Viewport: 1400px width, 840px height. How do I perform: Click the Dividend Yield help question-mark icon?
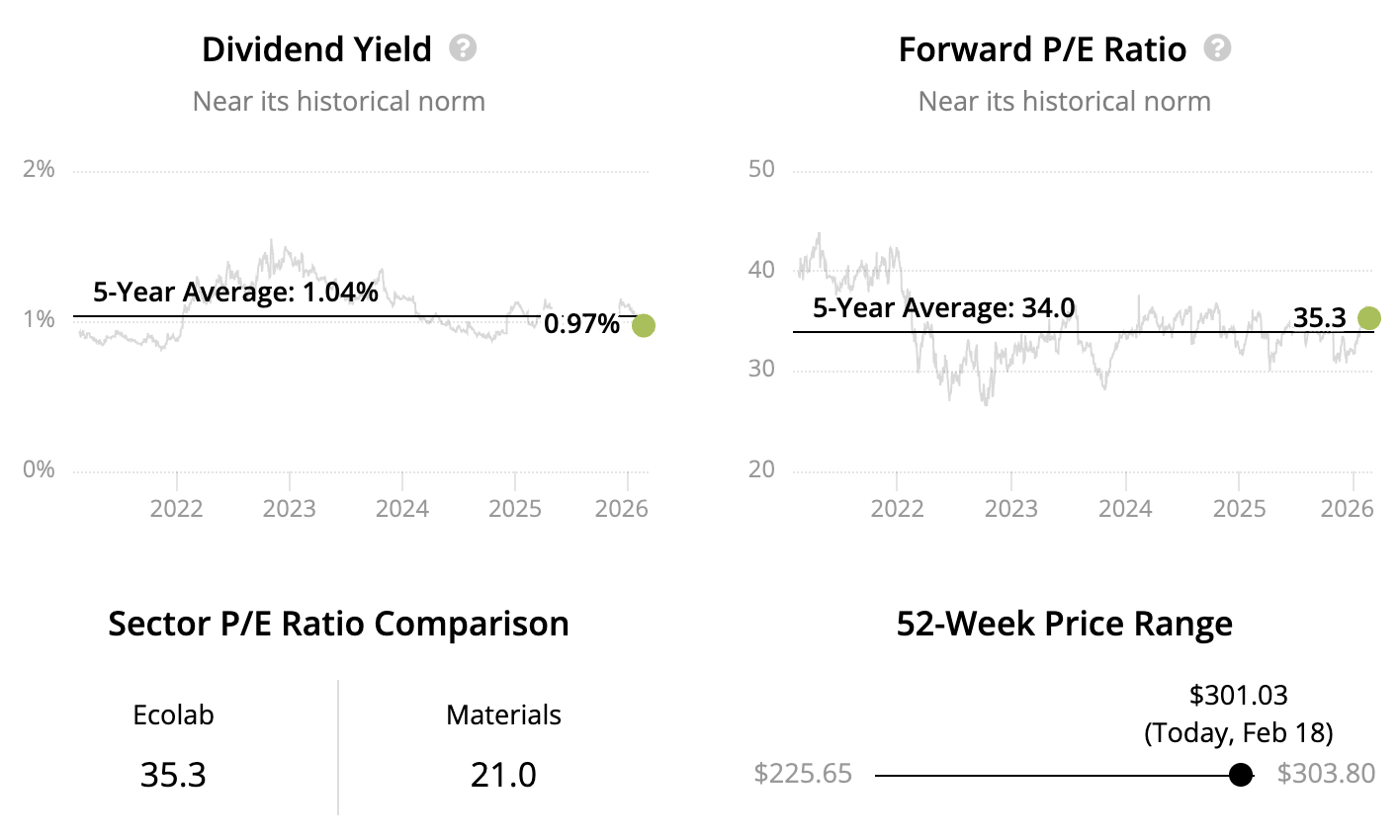click(463, 48)
